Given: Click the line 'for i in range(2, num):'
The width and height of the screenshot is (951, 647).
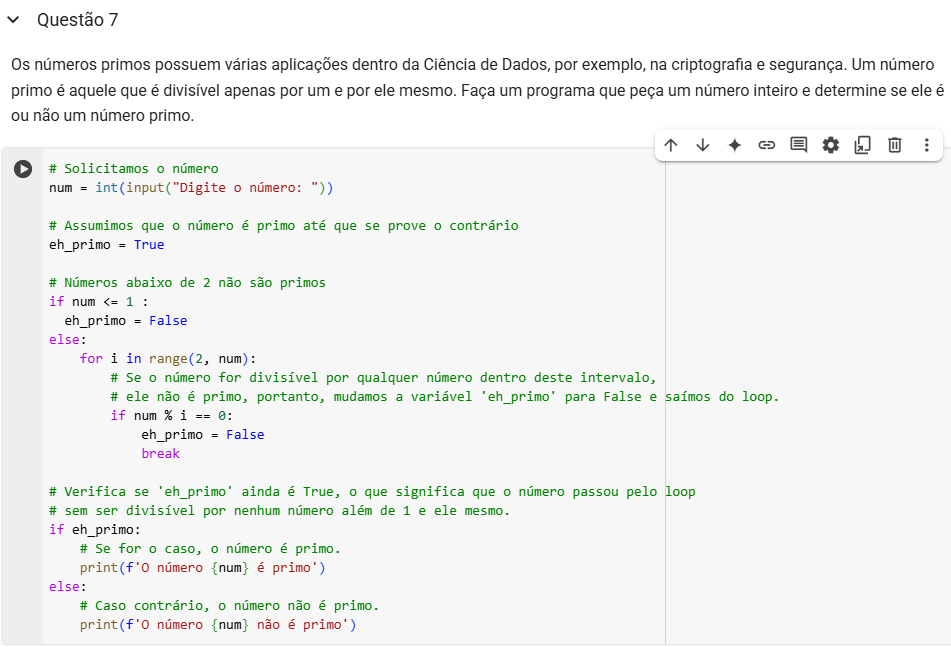Looking at the screenshot, I should click(x=168, y=358).
